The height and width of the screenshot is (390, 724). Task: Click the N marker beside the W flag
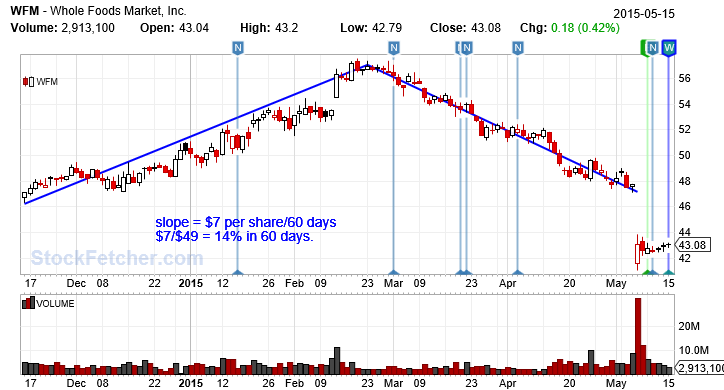[x=652, y=48]
